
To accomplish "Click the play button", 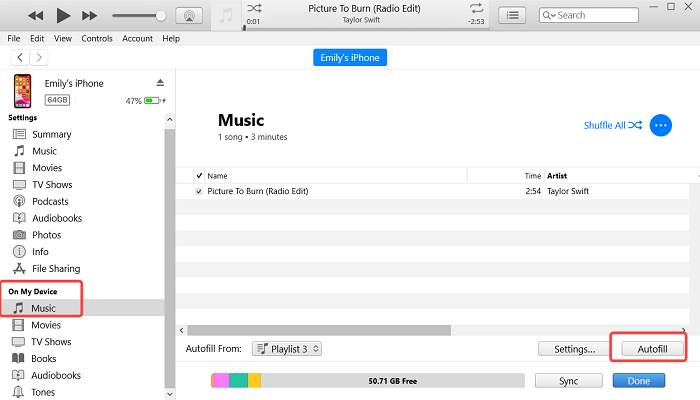I will point(63,16).
